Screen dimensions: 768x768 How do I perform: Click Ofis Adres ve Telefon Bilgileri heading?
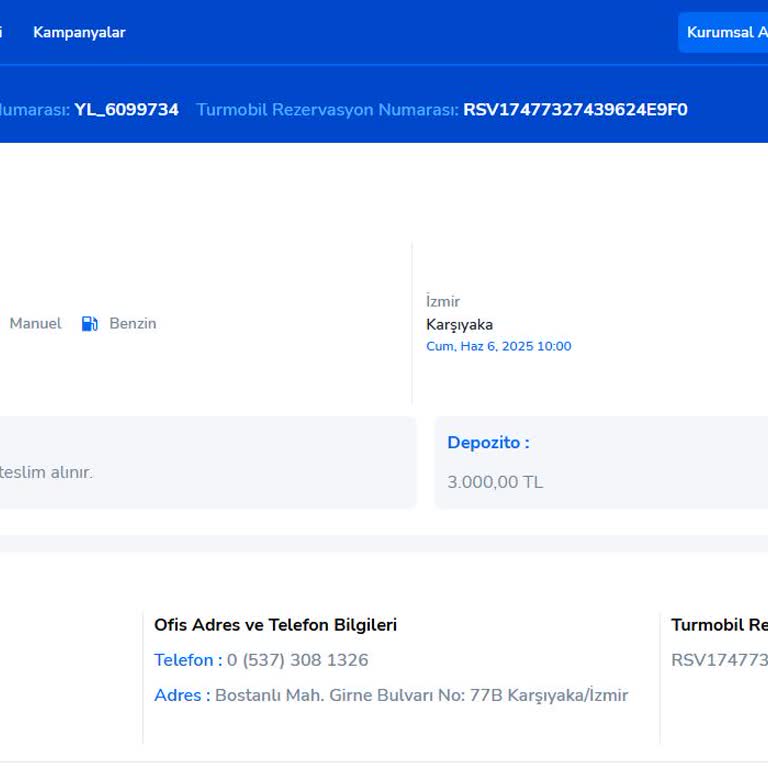point(275,625)
